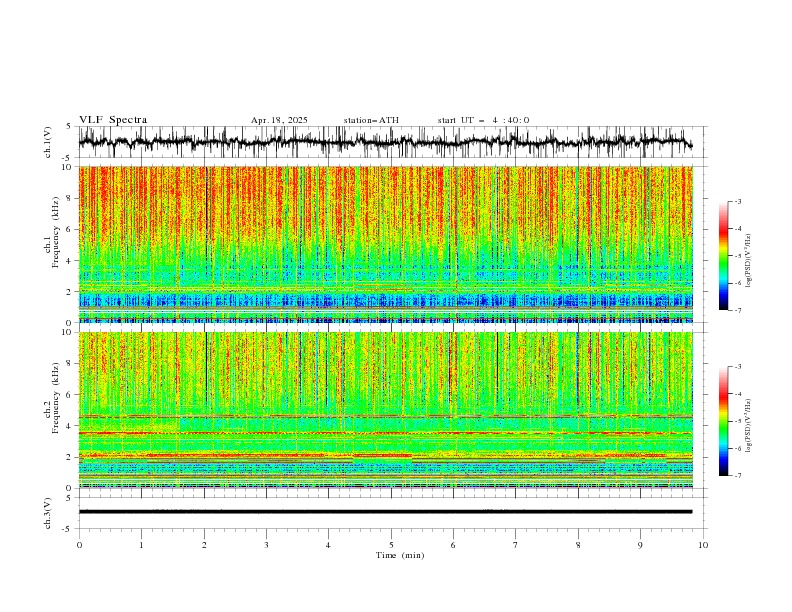This screenshot has width=792, height=612.
Task: Click inside the ch.2 spectrogram panel
Action: [x=385, y=410]
